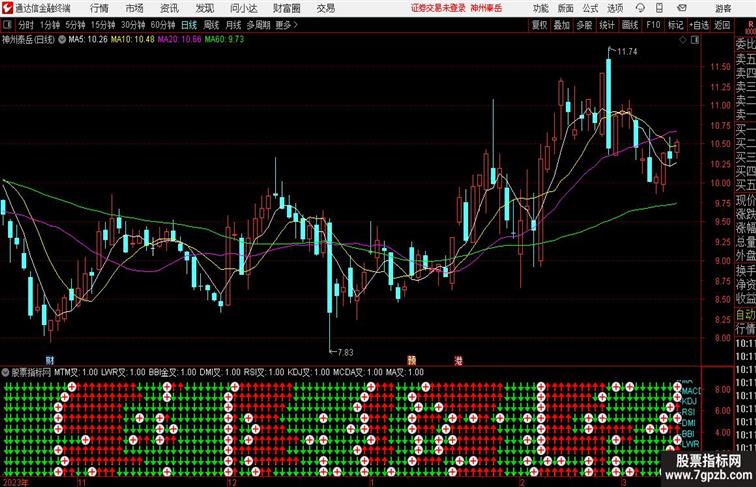Switch to the 15分钟 period tab
The width and height of the screenshot is (756, 487).
click(x=103, y=25)
